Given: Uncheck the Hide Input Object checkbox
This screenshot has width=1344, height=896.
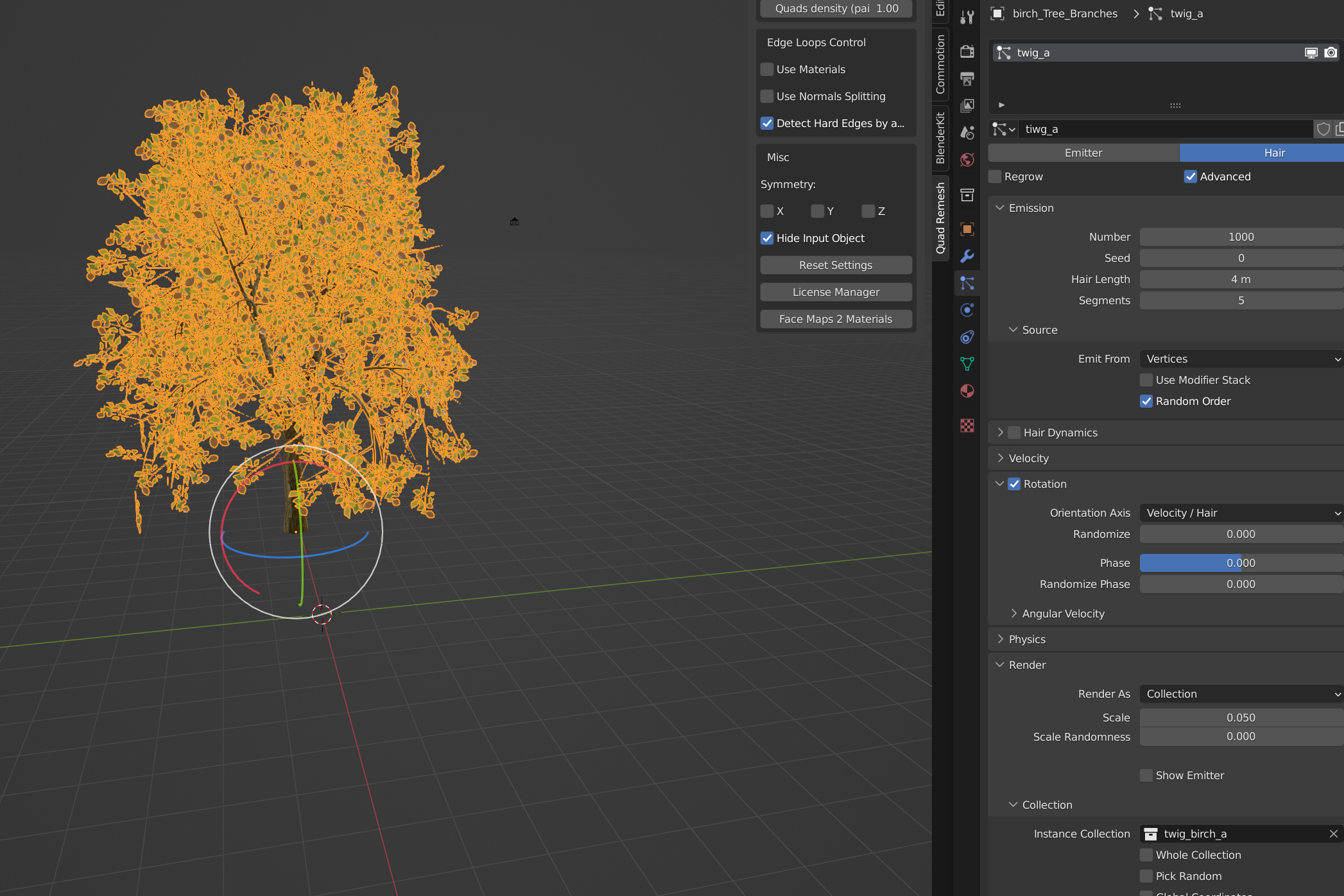Looking at the screenshot, I should pyautogui.click(x=767, y=238).
